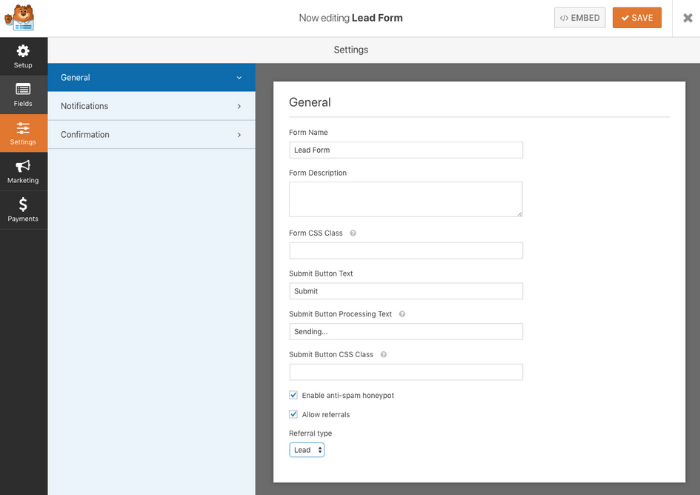Uncheck the Allow referrals checkbox
Screen dimensions: 700x495
point(294,414)
